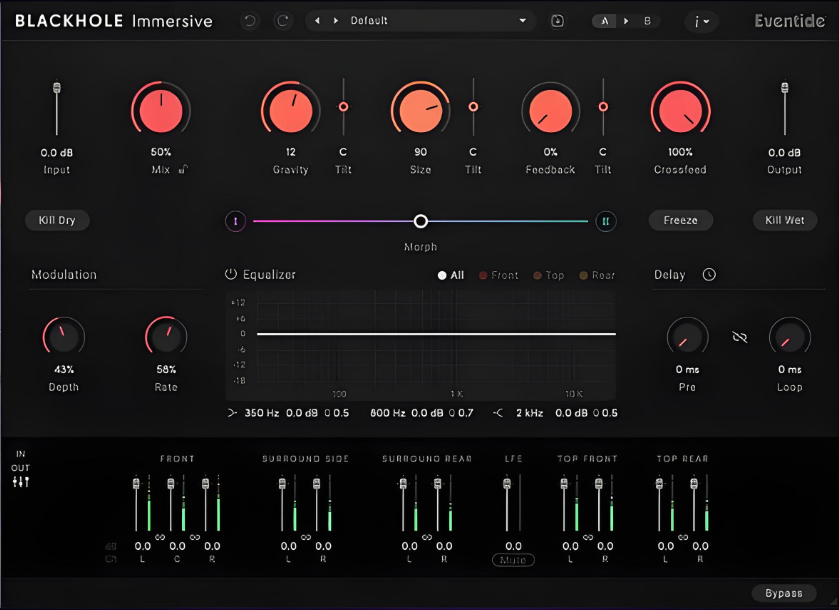Toggle the Freeze button
Image resolution: width=839 pixels, height=610 pixels.
[x=681, y=220]
